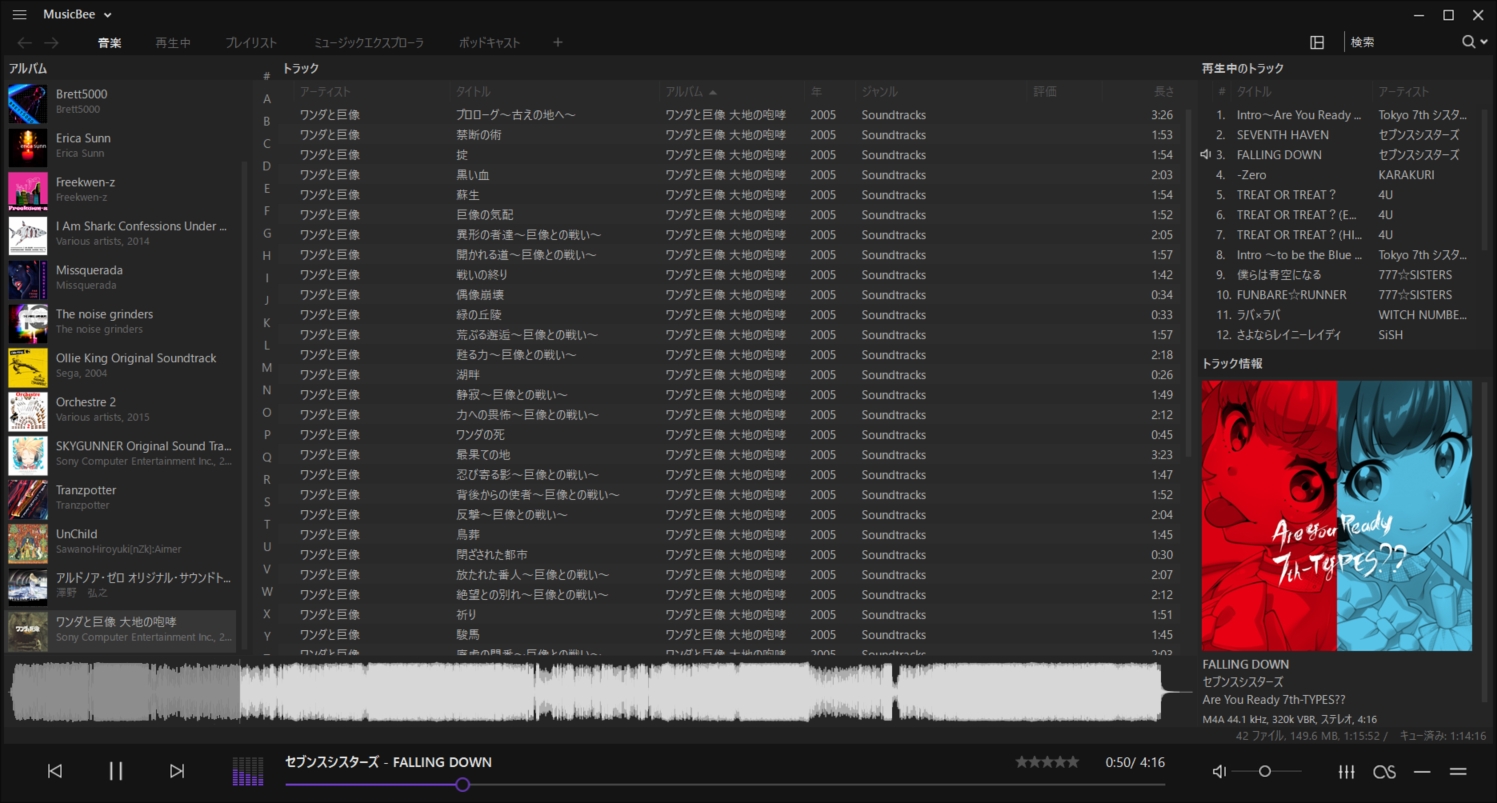Mute audio with the speaker icon
The height and width of the screenshot is (803, 1497).
[x=1219, y=771]
